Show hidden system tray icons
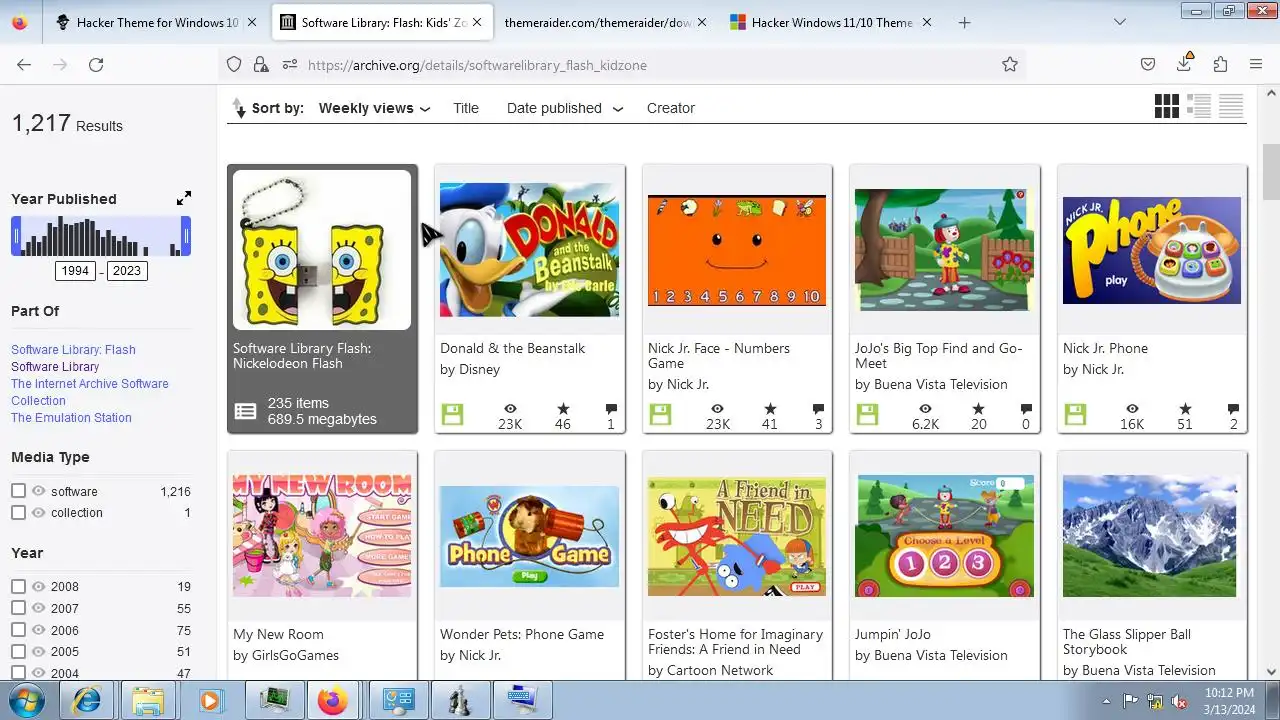Screen dimensions: 1280x720 1106,701
